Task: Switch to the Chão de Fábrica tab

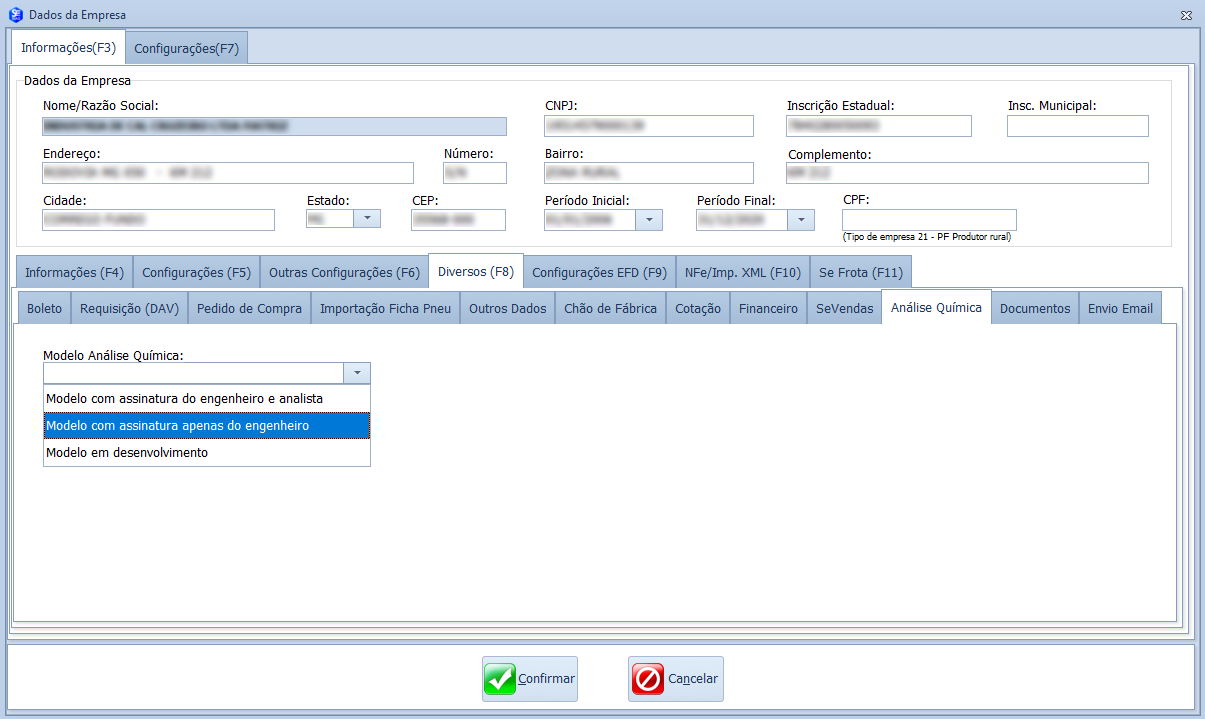Action: point(610,309)
